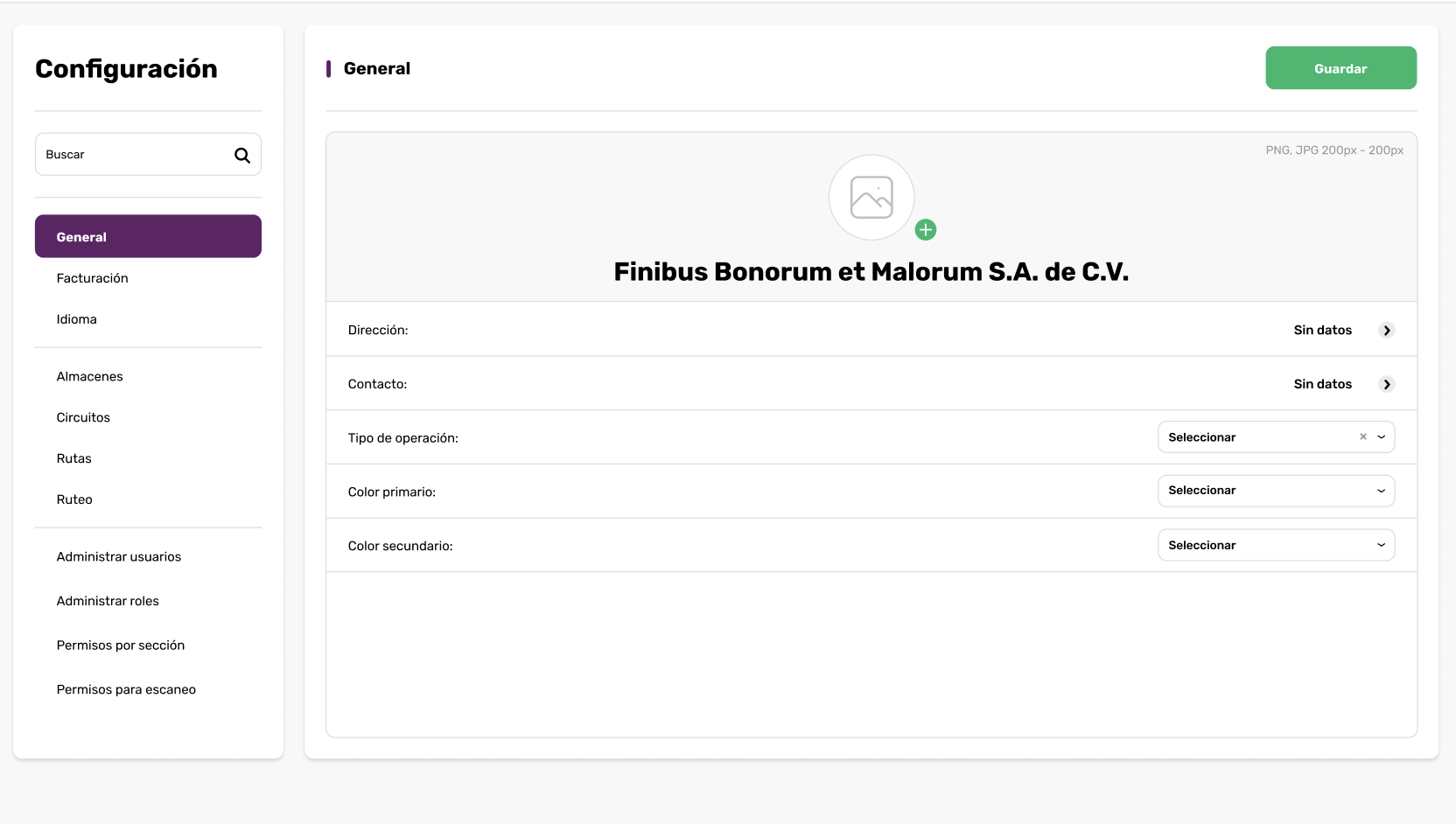Open the Color primario dropdown
Screen dimensions: 1456x824
pyautogui.click(x=1276, y=491)
